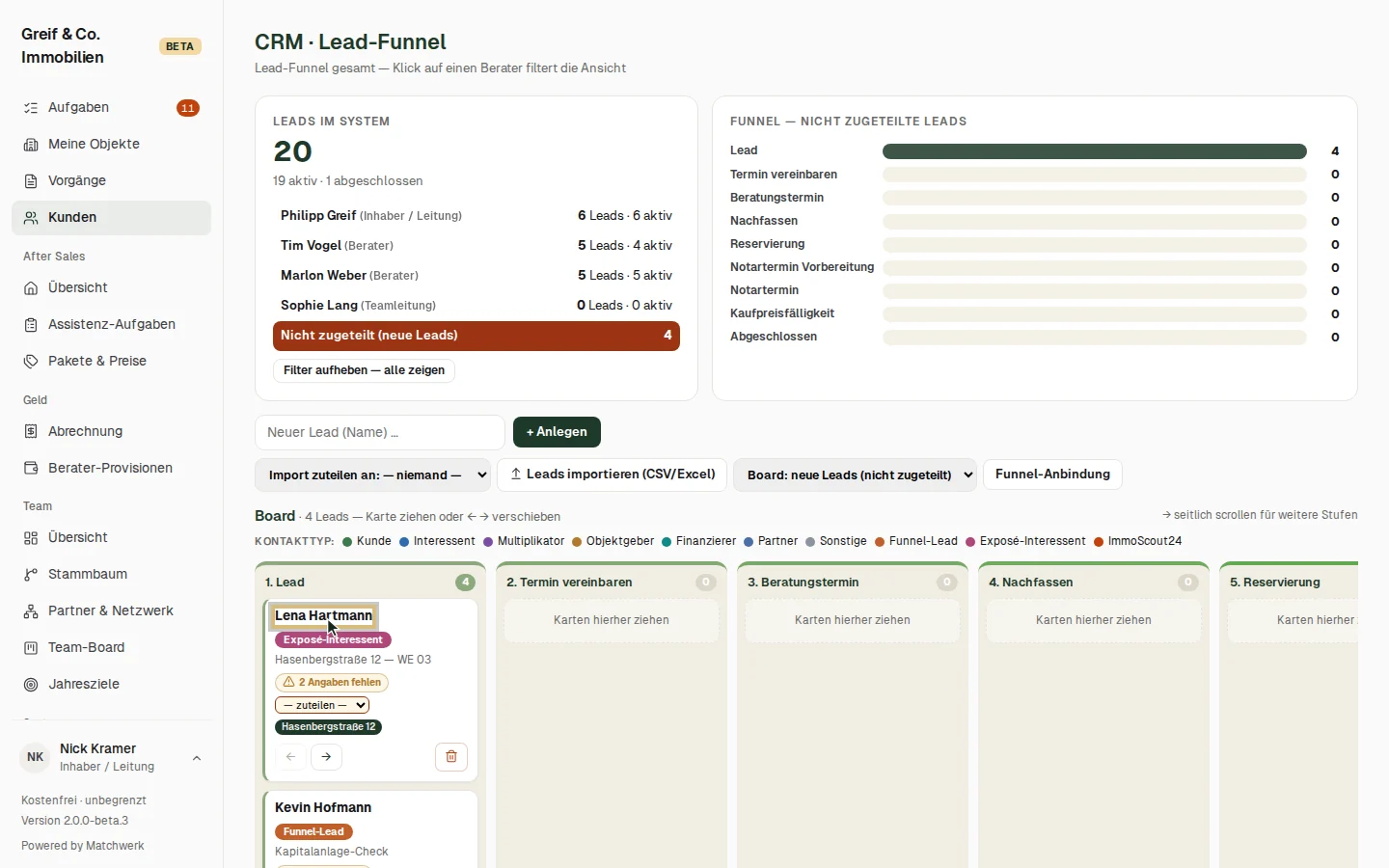Select the 'Nicht zugeteilt (neue Leads)' row
The image size is (1389, 868).
477,336
